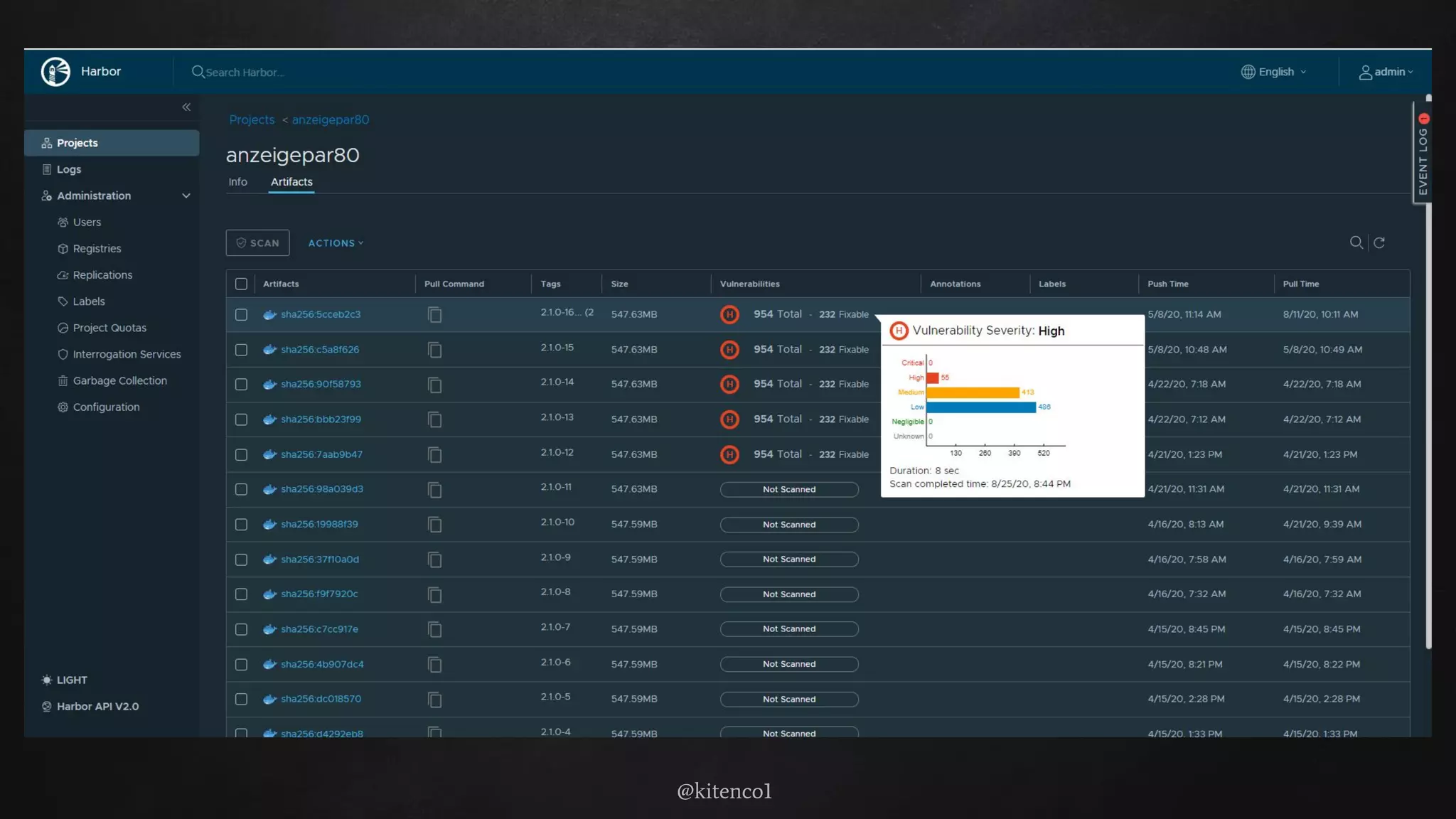Switch to the Info tab
This screenshot has width=1456, height=819.
pyautogui.click(x=237, y=182)
